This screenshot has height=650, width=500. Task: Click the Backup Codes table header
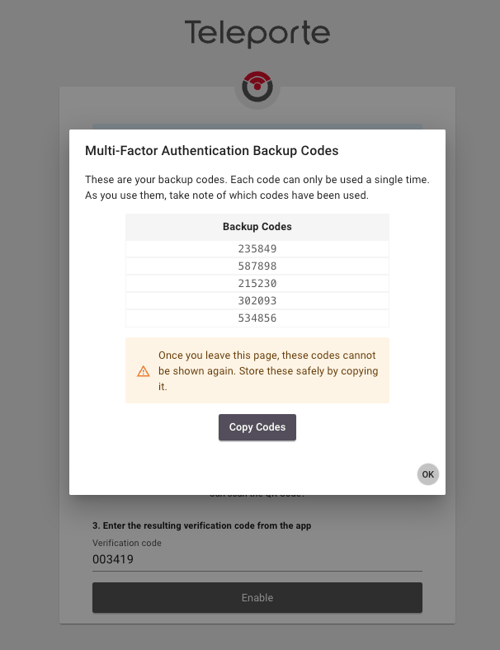(x=257, y=227)
